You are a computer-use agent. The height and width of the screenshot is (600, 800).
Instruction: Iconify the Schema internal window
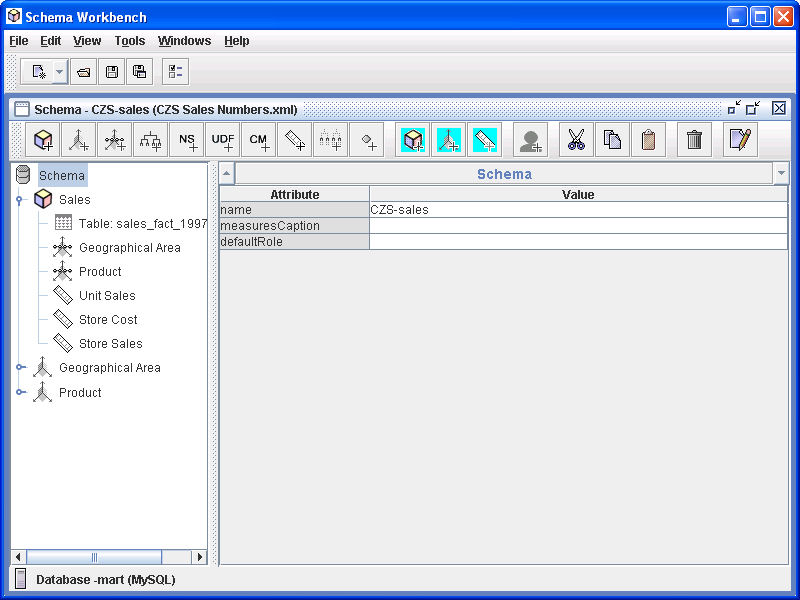pyautogui.click(x=734, y=108)
